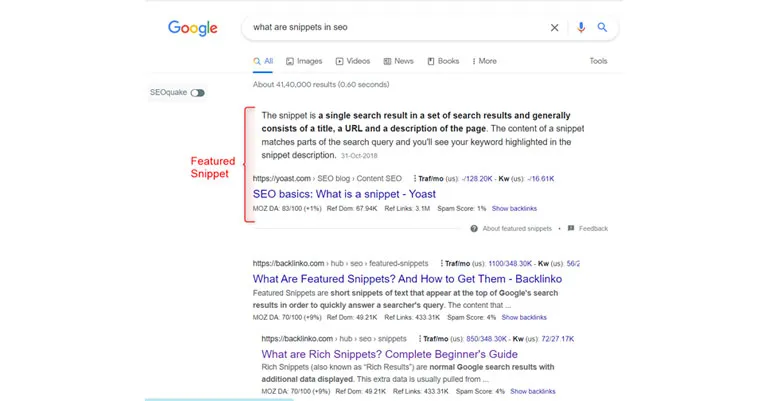Open the Videos tab
This screenshot has height=401, width=768.
click(x=353, y=61)
